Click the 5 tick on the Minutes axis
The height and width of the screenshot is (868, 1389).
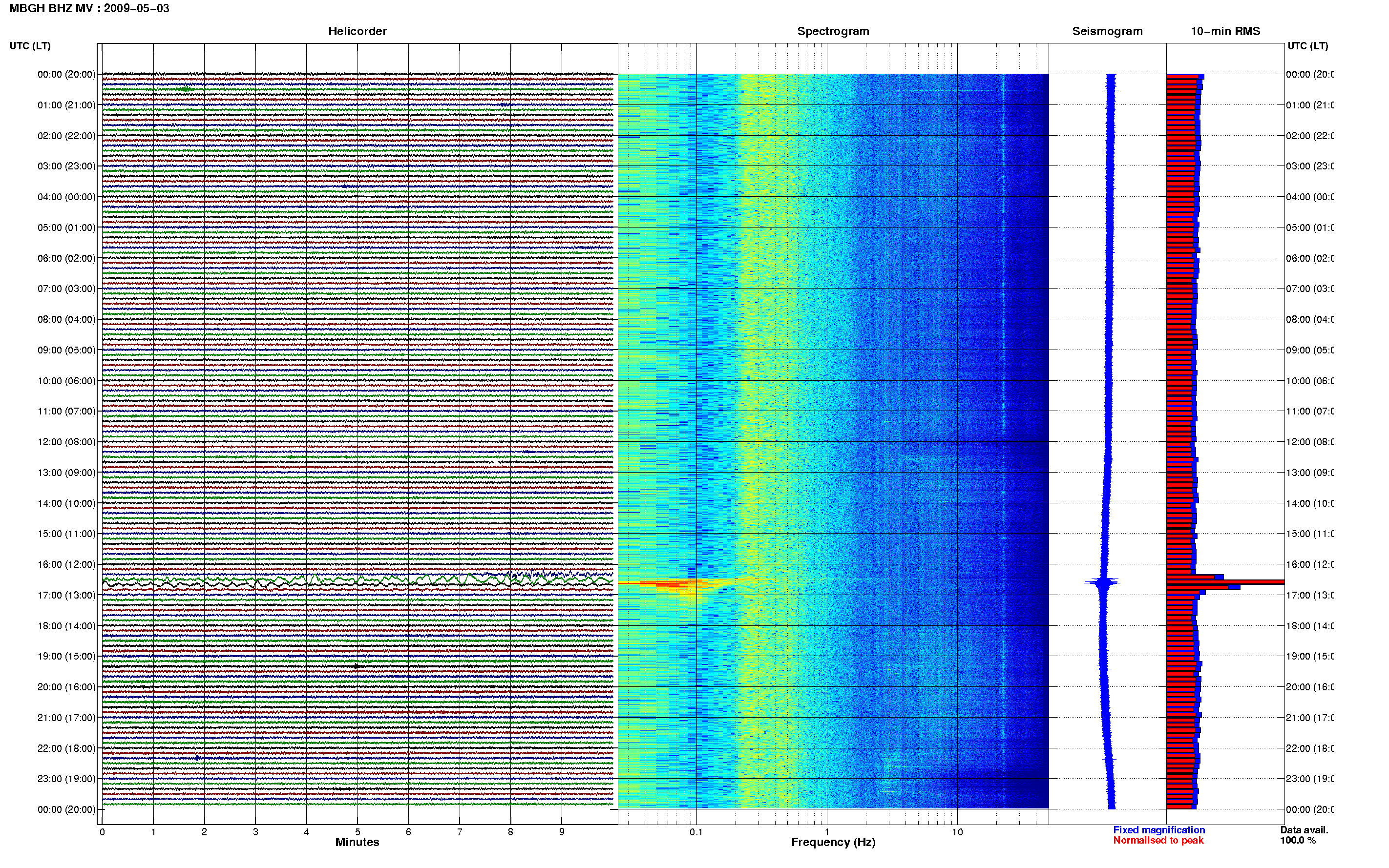pos(357,832)
